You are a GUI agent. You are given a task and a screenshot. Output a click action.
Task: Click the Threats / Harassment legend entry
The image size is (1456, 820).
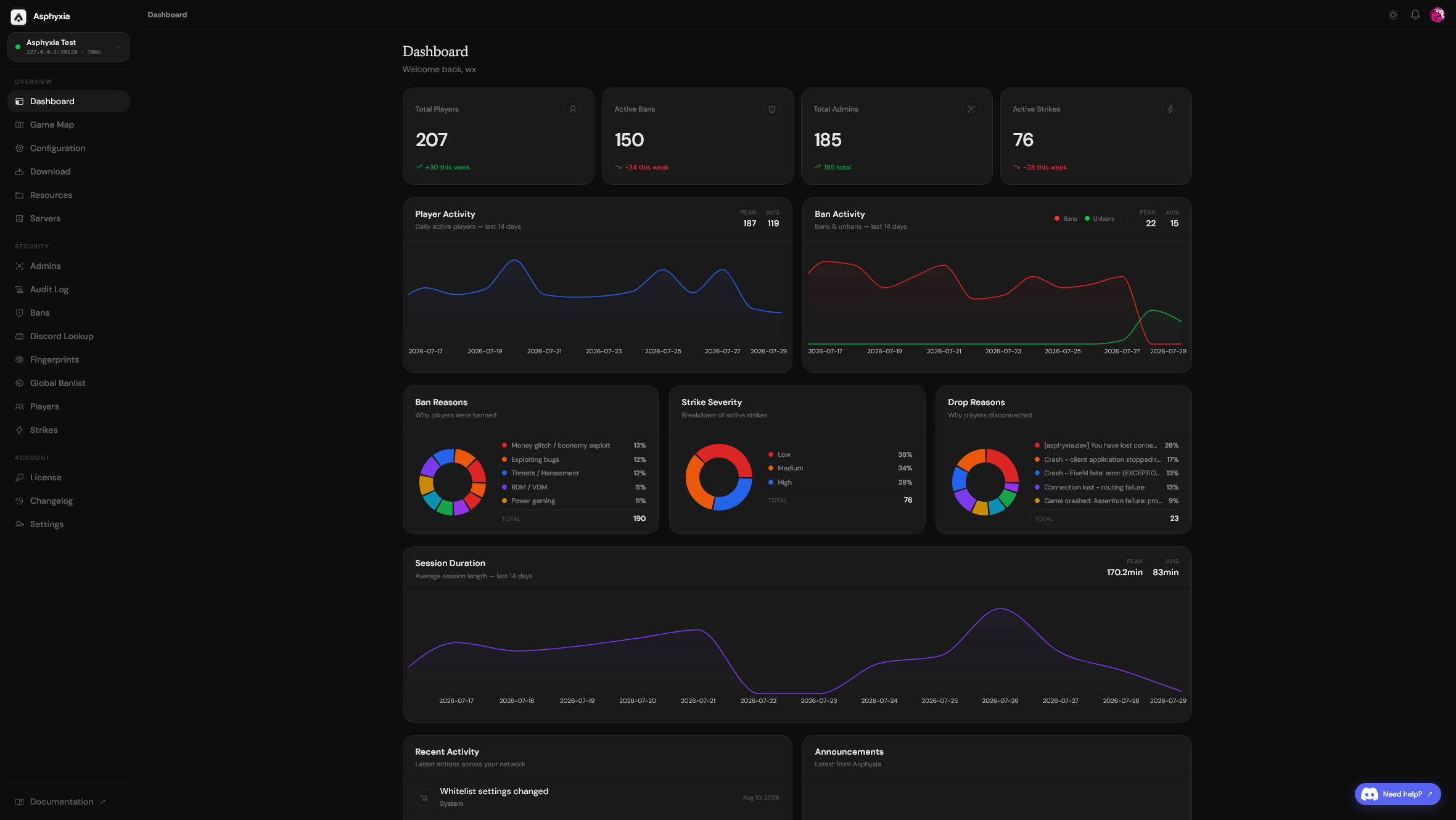pos(574,473)
